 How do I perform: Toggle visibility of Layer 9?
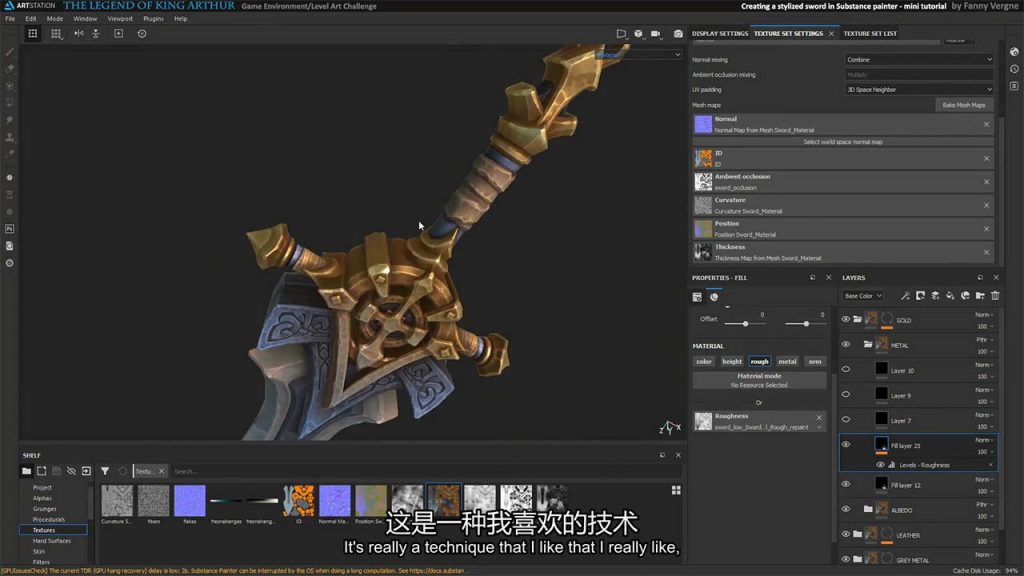pyautogui.click(x=846, y=394)
